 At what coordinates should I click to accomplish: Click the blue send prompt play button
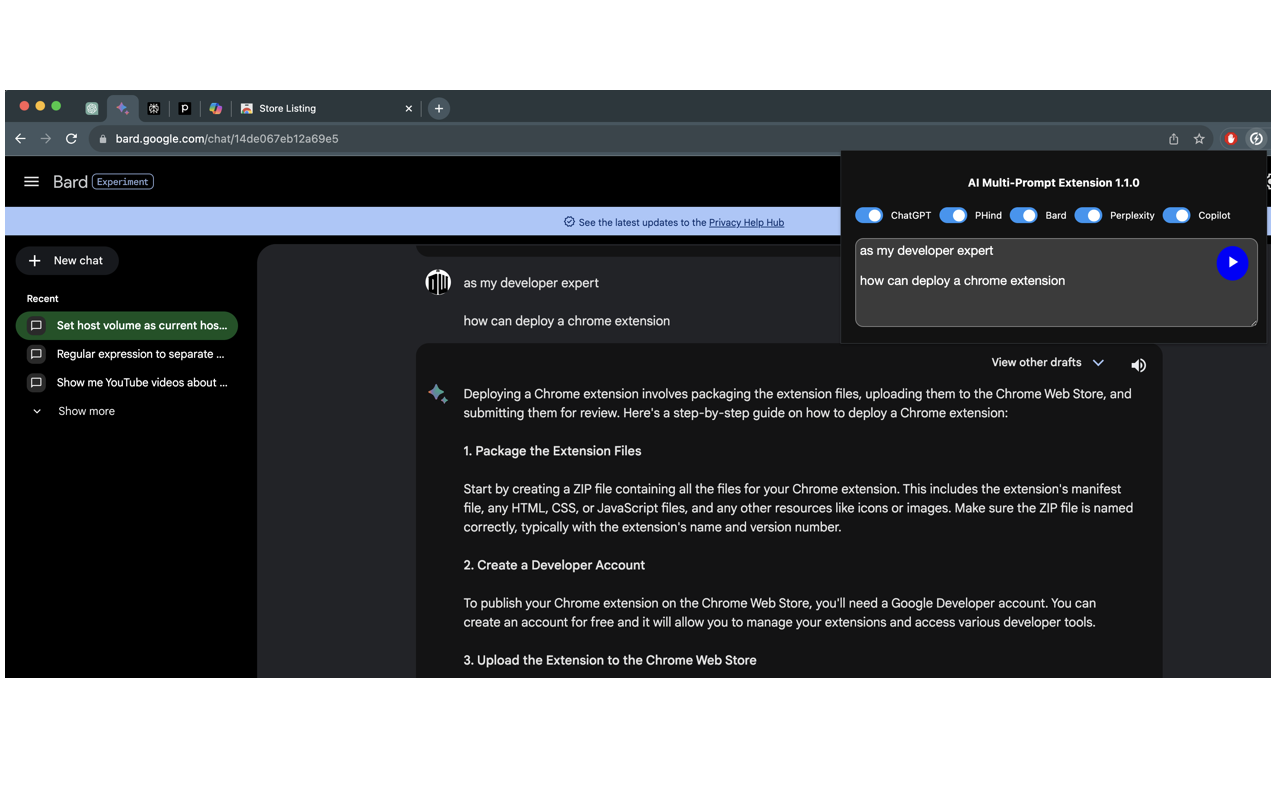point(1232,262)
